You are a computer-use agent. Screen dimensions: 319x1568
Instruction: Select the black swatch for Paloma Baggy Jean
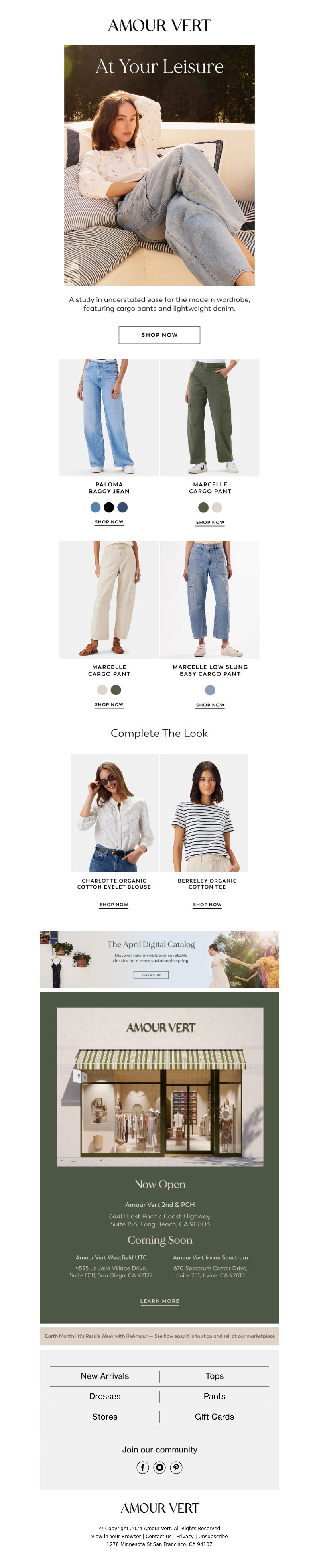pyautogui.click(x=109, y=507)
